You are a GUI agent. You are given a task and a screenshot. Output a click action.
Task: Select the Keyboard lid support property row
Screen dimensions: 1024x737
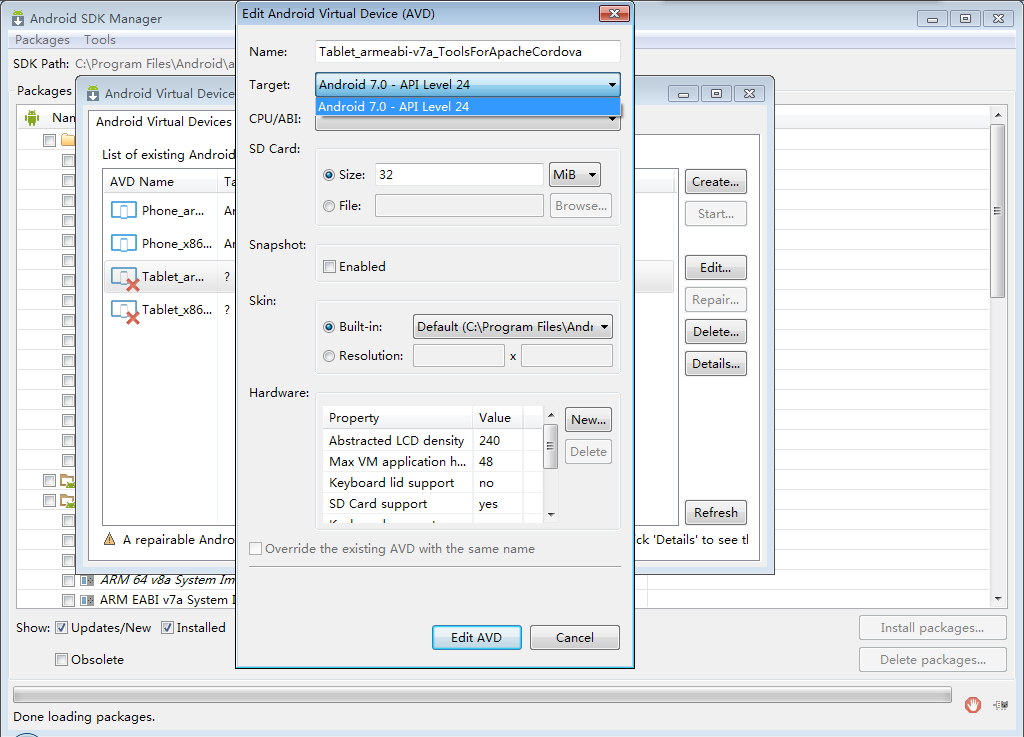(432, 482)
